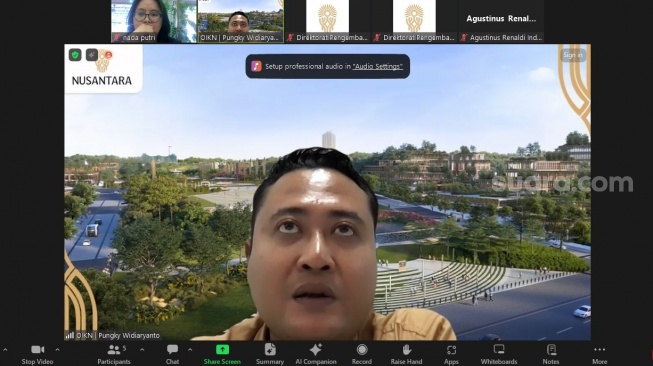This screenshot has width=653, height=366.
Task: Select Agustinus Renaldi participant tile
Action: [501, 21]
